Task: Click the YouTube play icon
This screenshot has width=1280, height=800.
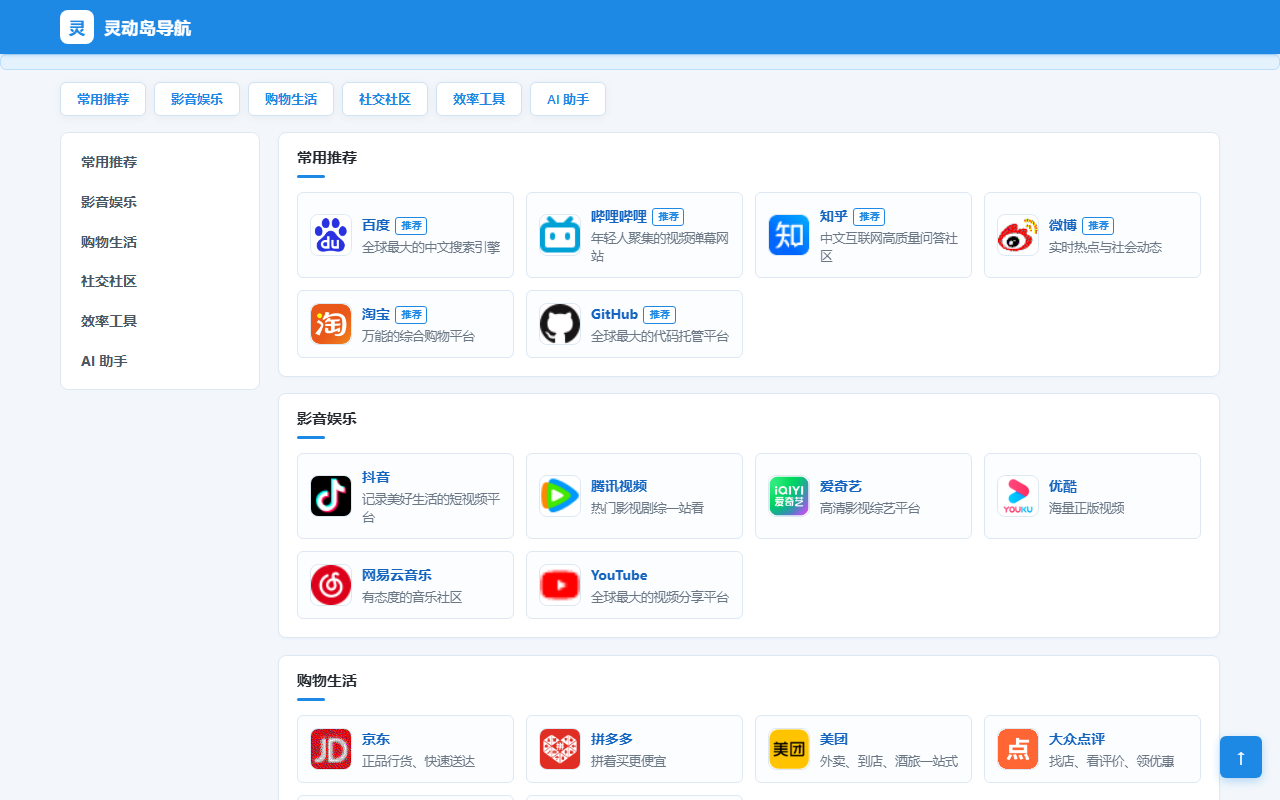Action: click(x=560, y=585)
